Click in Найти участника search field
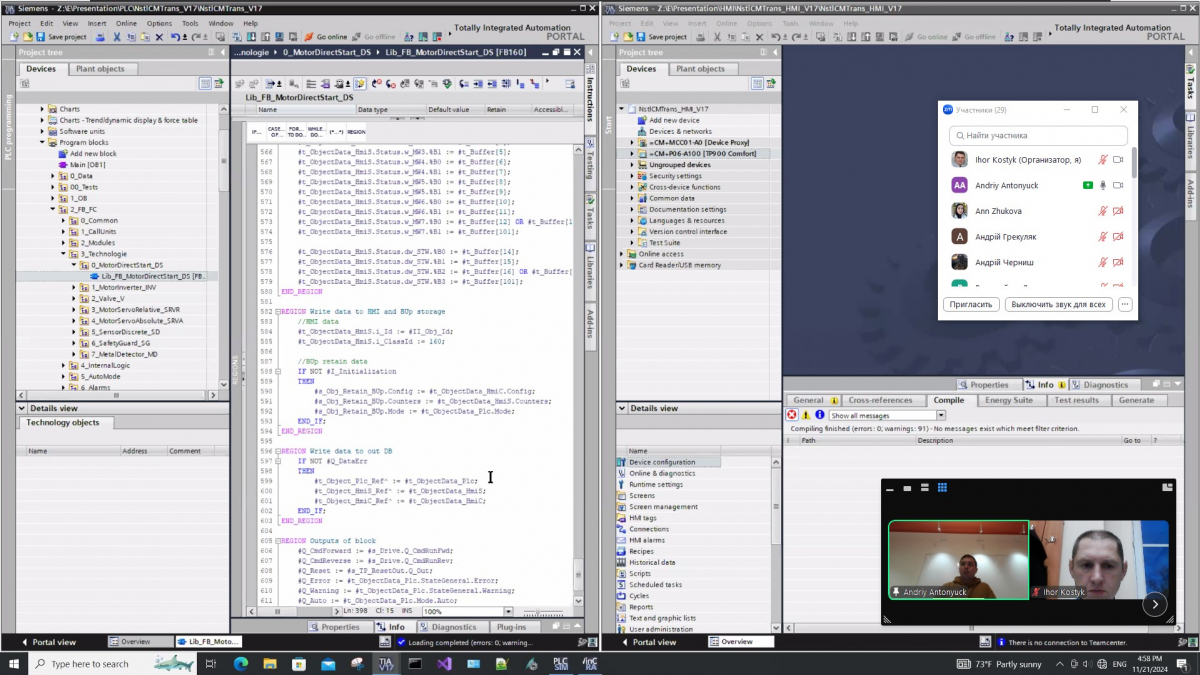 pyautogui.click(x=1038, y=135)
